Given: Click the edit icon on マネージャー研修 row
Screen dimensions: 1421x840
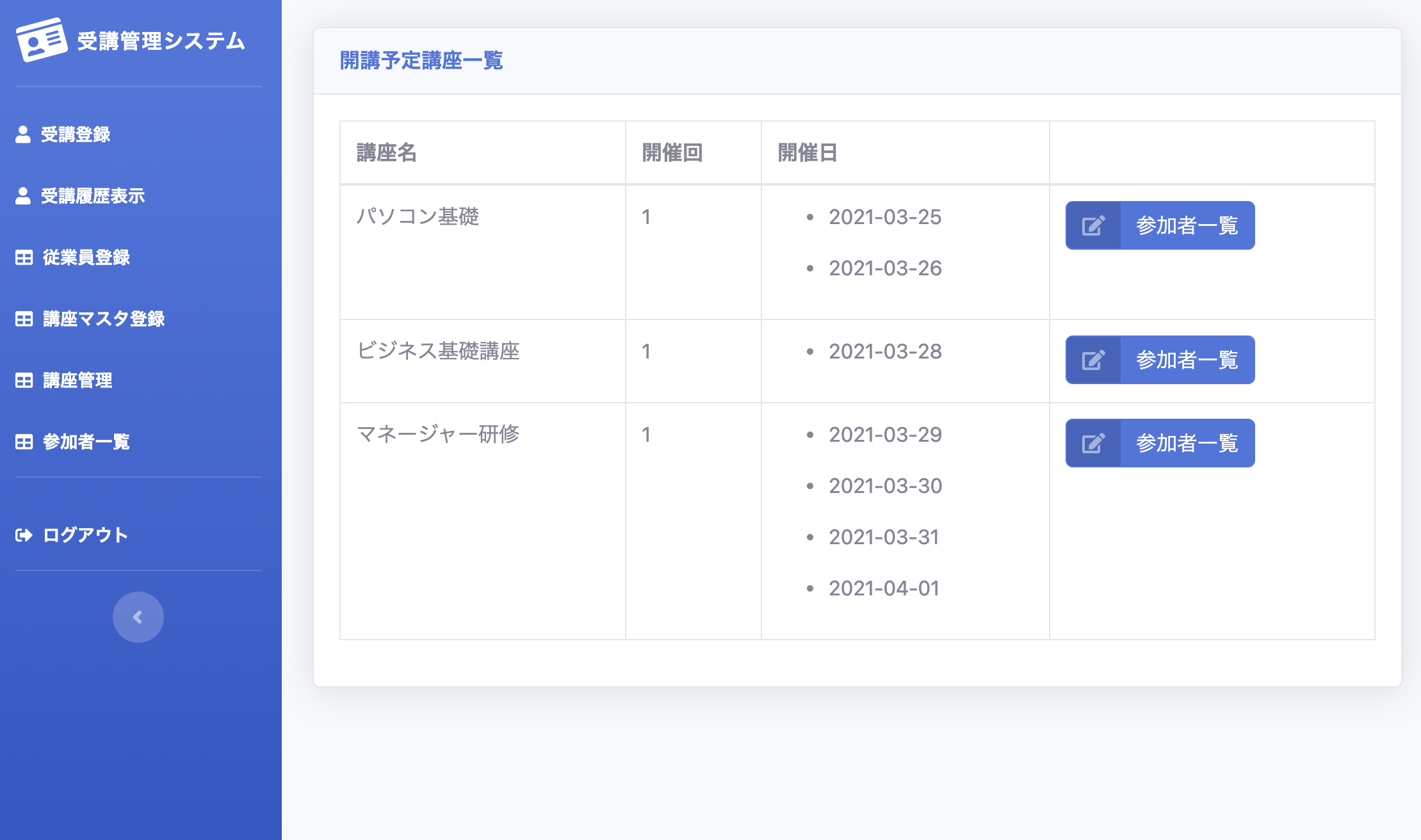Looking at the screenshot, I should coord(1094,442).
